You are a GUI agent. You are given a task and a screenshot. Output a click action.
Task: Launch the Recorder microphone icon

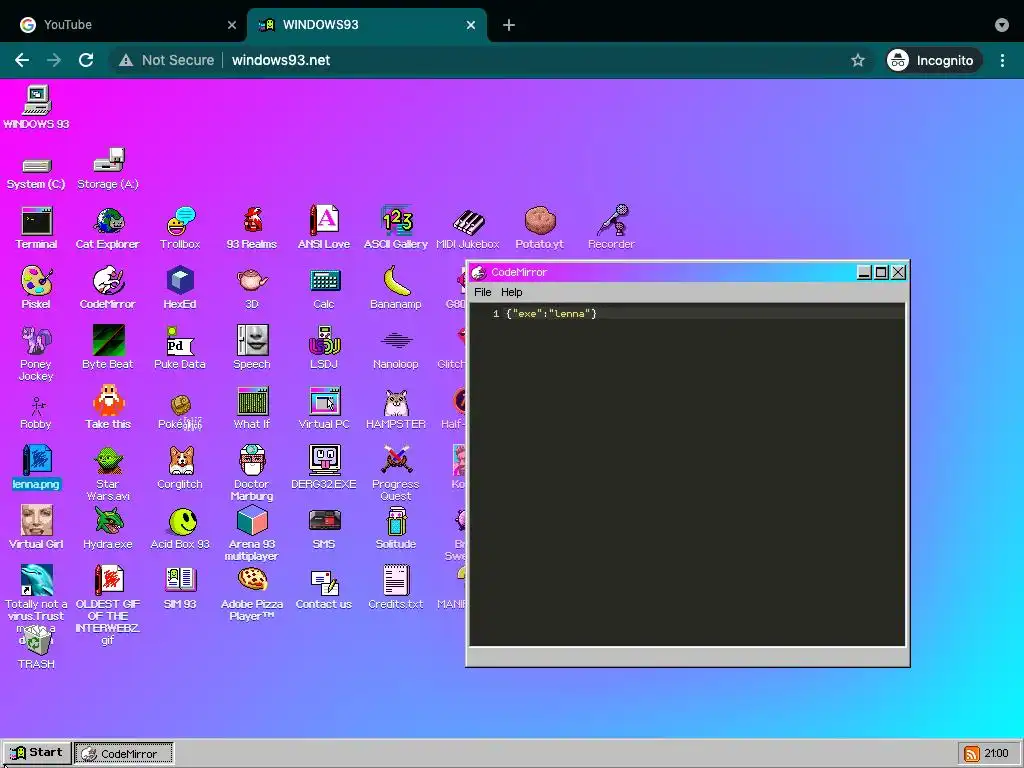click(611, 227)
